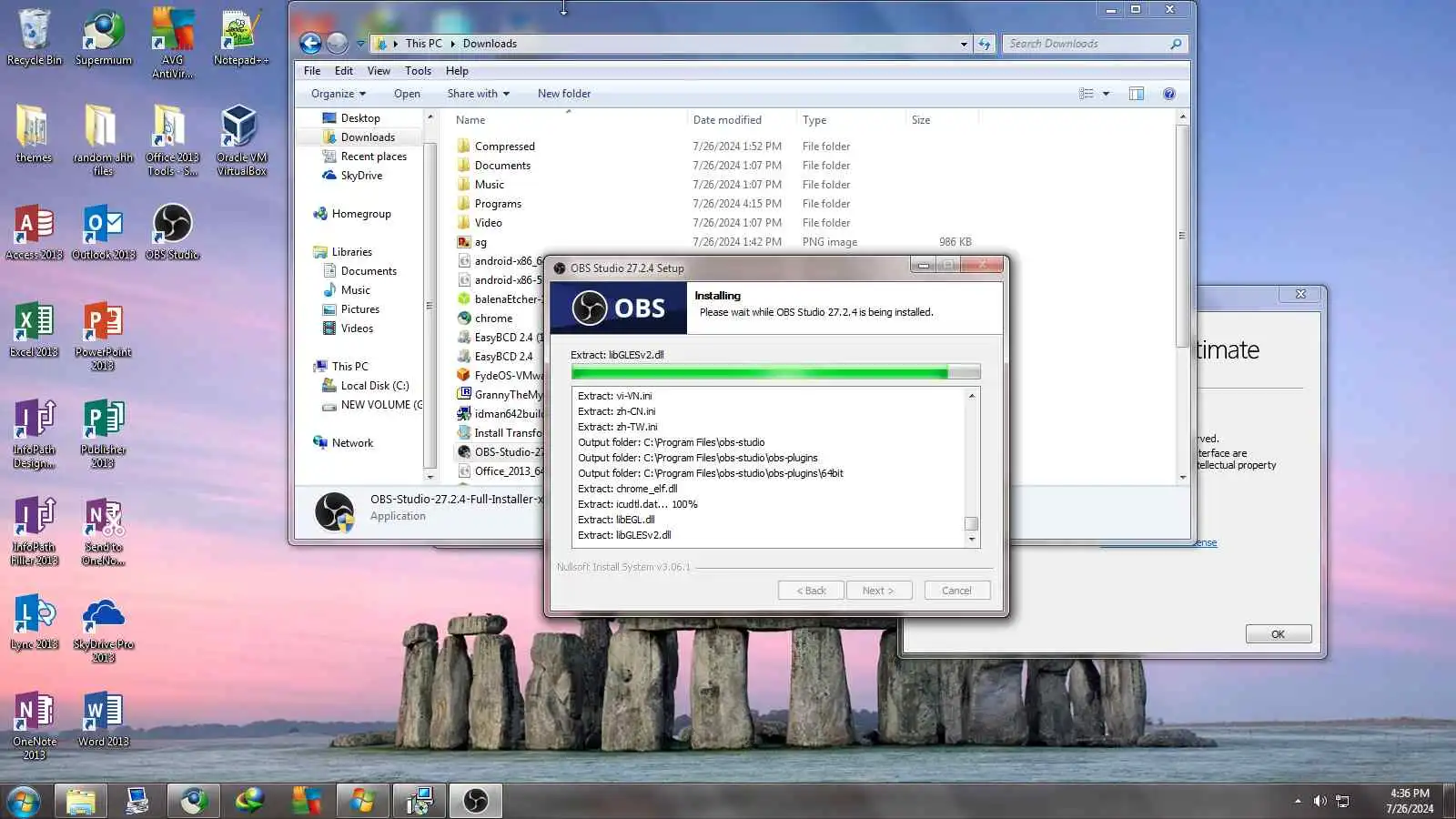Select the OBS Studio desktop shortcut
Image resolution: width=1456 pixels, height=819 pixels.
coord(173,232)
